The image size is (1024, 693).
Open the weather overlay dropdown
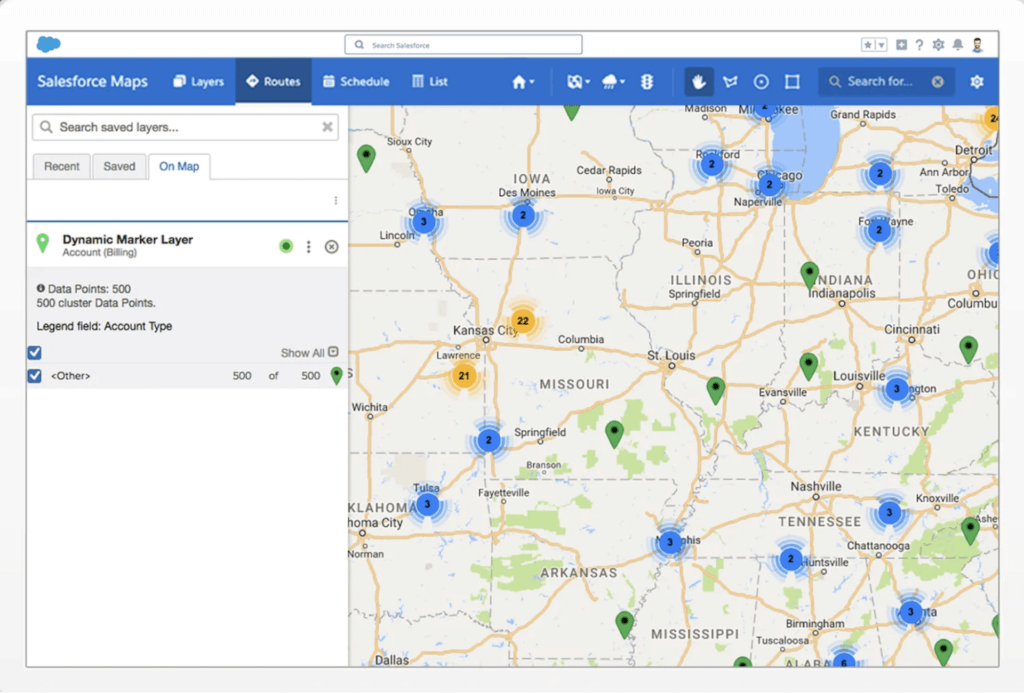pyautogui.click(x=613, y=82)
